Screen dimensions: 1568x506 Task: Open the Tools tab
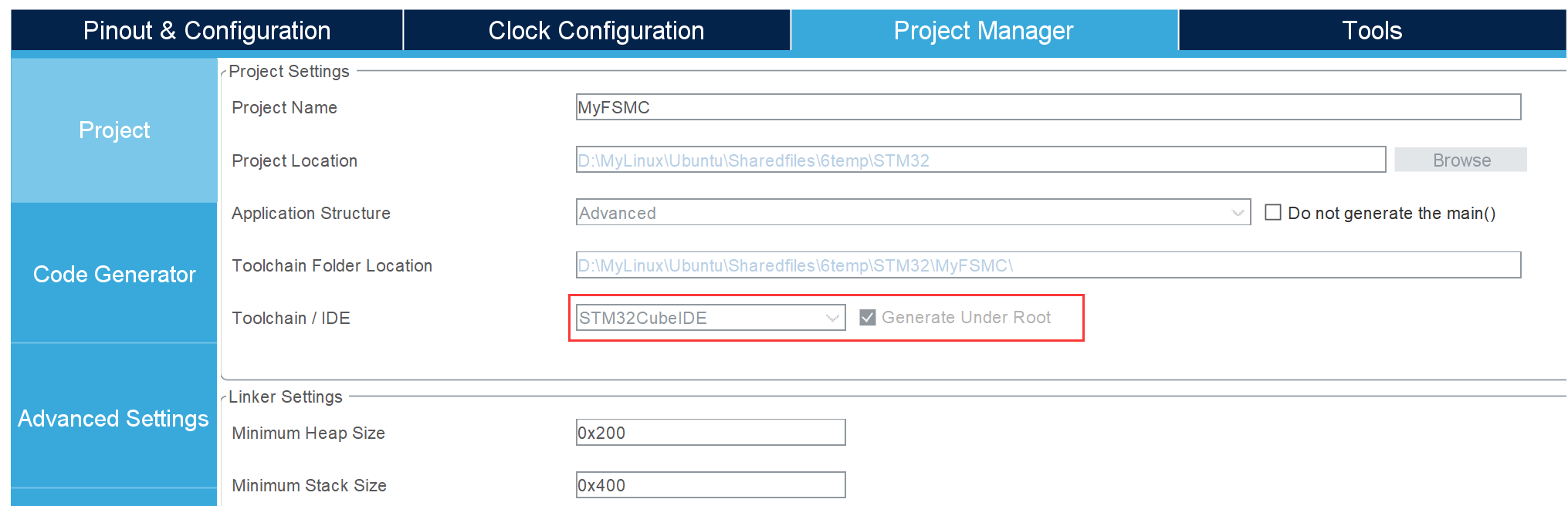tap(1372, 31)
